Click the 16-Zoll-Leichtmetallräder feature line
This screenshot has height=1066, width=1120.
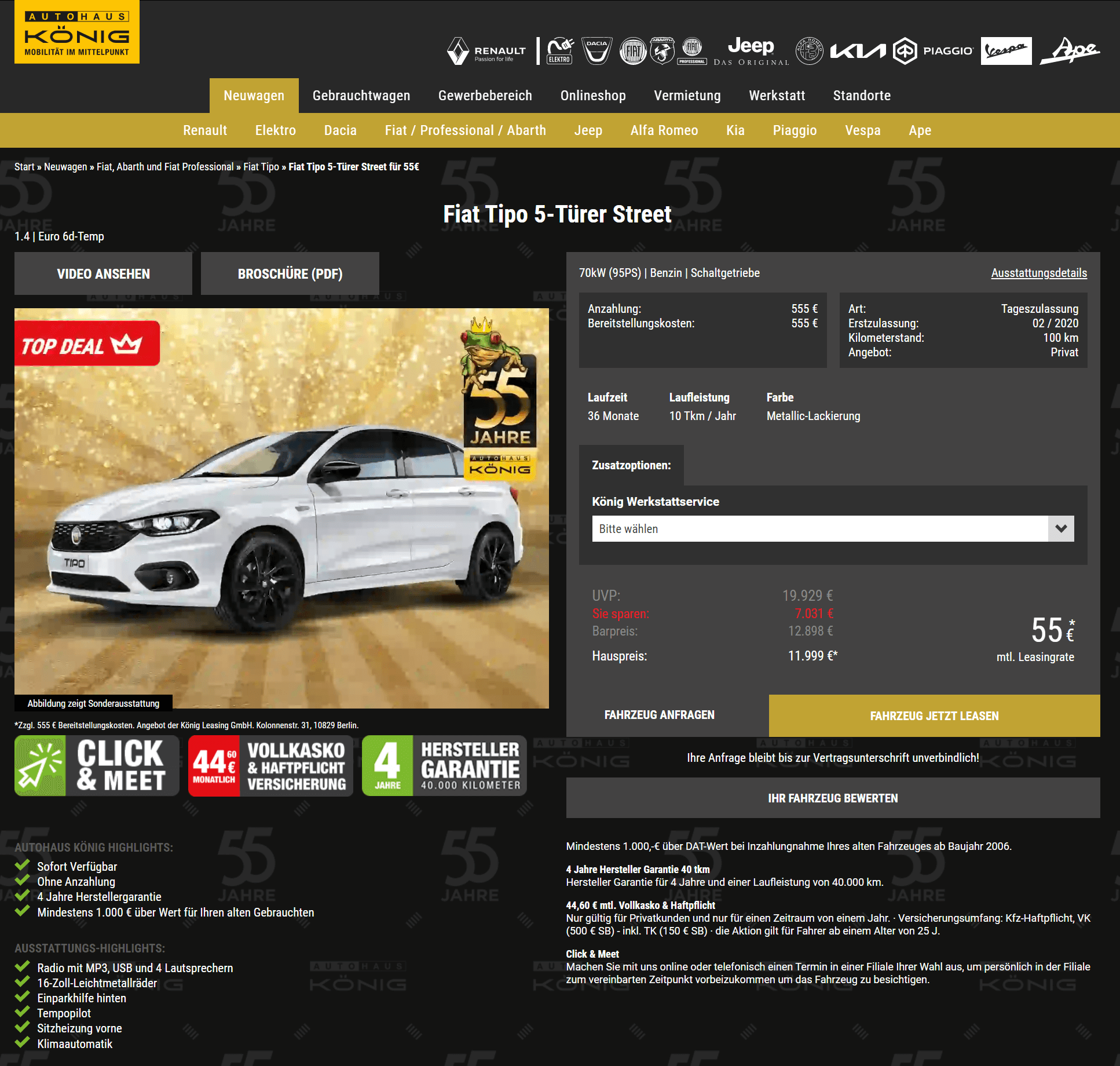click(97, 983)
